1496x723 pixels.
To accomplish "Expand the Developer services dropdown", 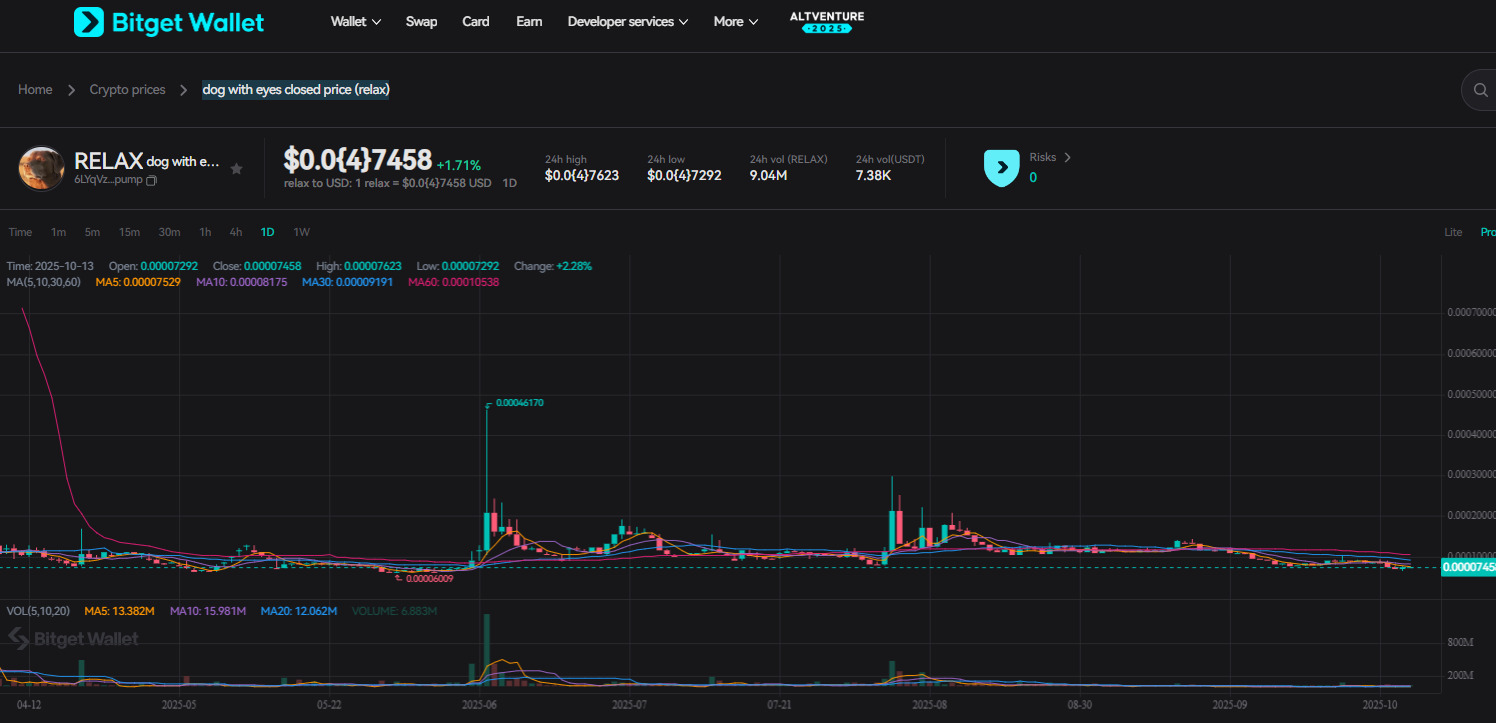I will [627, 22].
